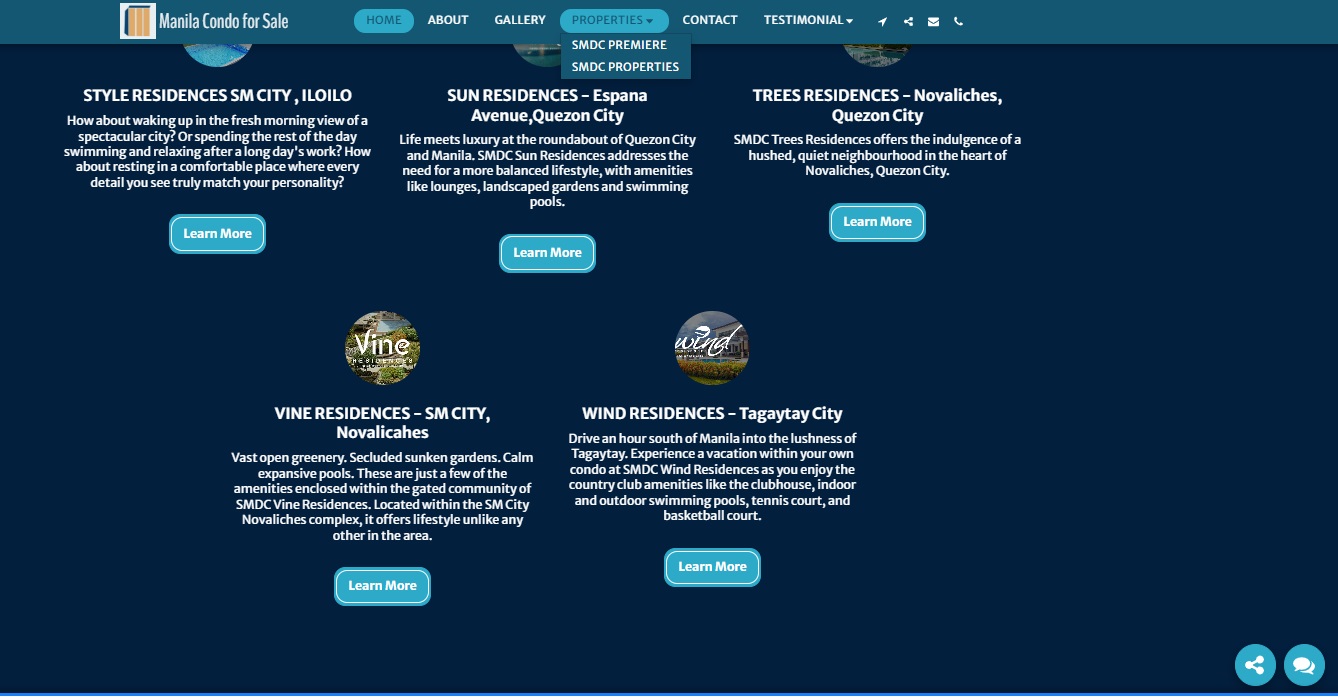
Task: Click the WIND RESIDENCES Tagaytay City heading
Action: click(712, 414)
